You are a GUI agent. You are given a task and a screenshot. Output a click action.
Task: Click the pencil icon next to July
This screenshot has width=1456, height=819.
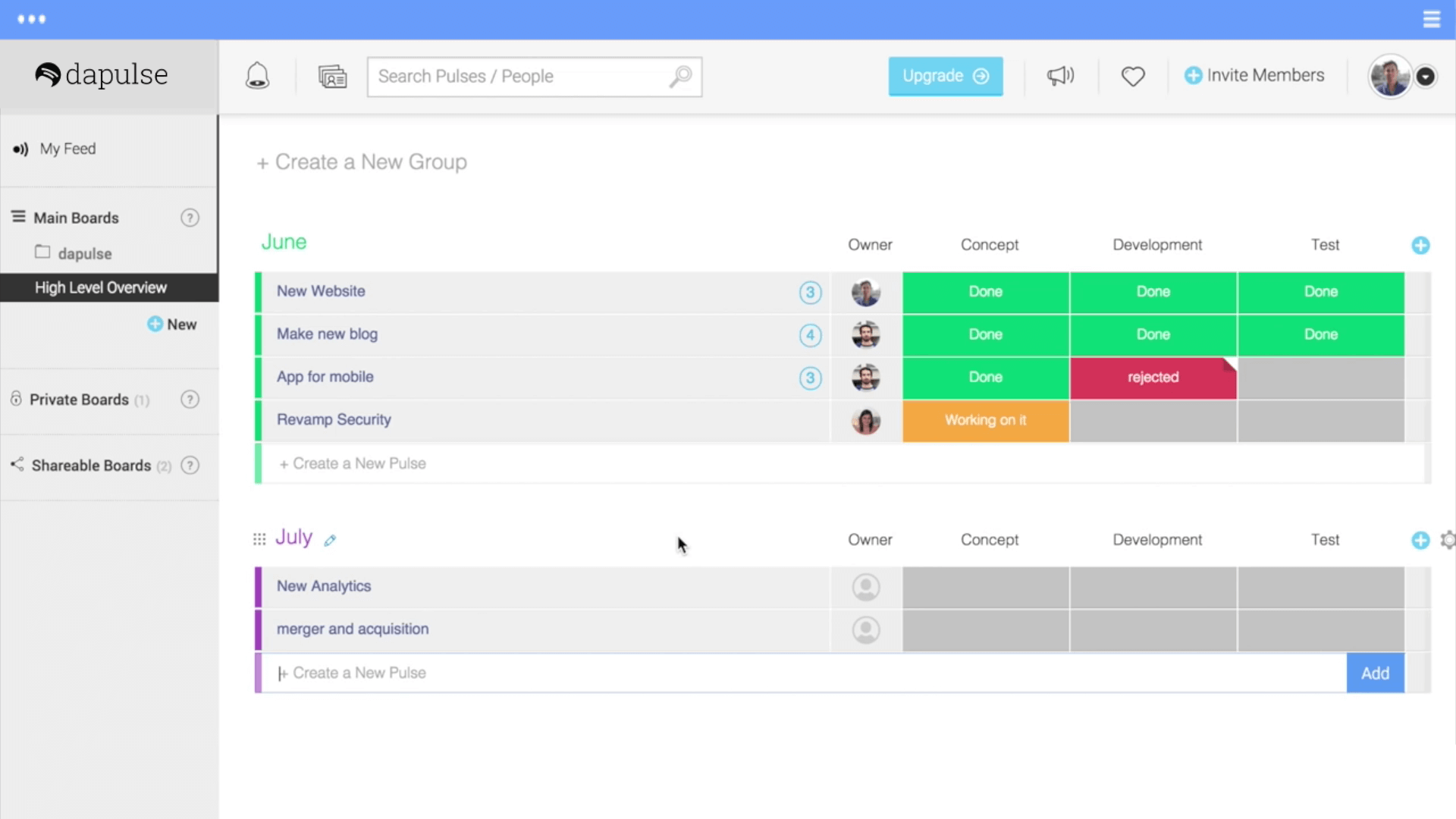(330, 541)
